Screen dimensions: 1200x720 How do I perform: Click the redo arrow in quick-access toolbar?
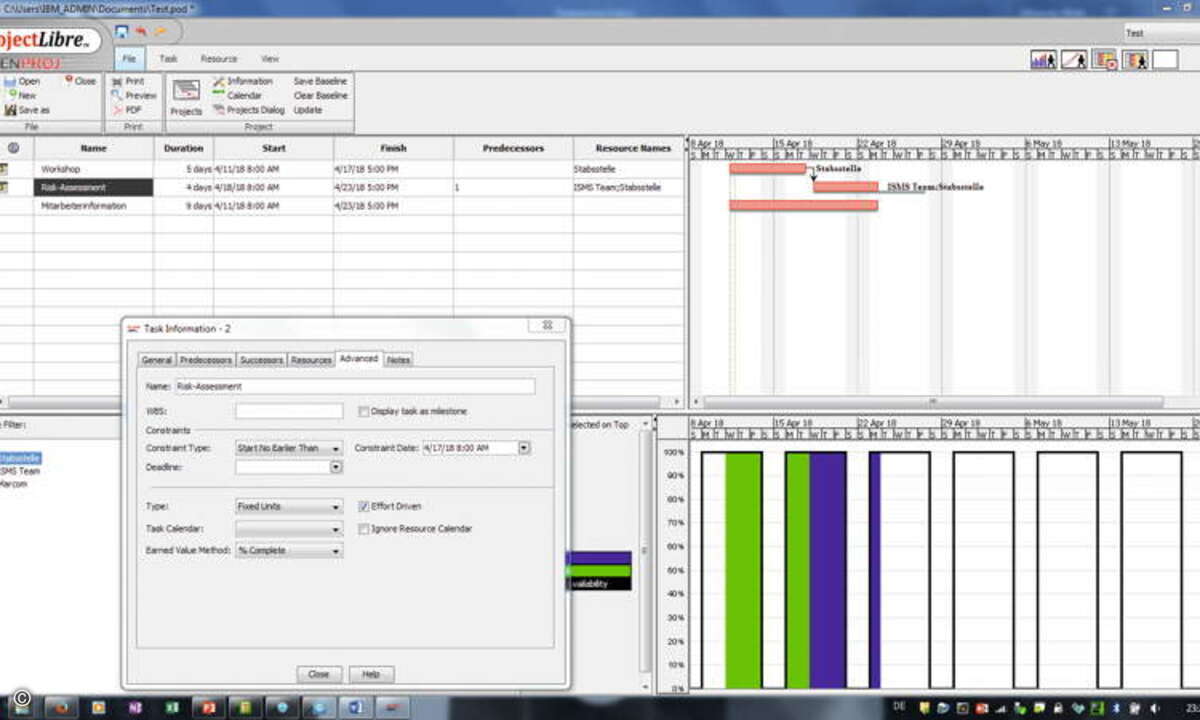(160, 32)
